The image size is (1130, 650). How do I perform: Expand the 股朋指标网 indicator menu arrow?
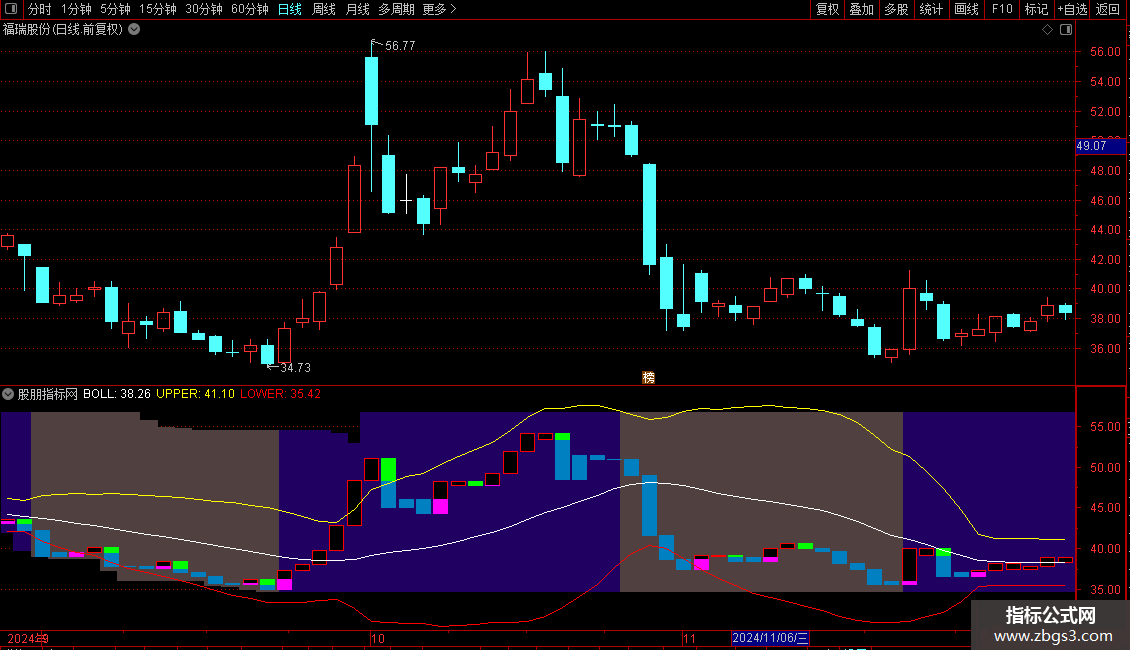(8, 394)
